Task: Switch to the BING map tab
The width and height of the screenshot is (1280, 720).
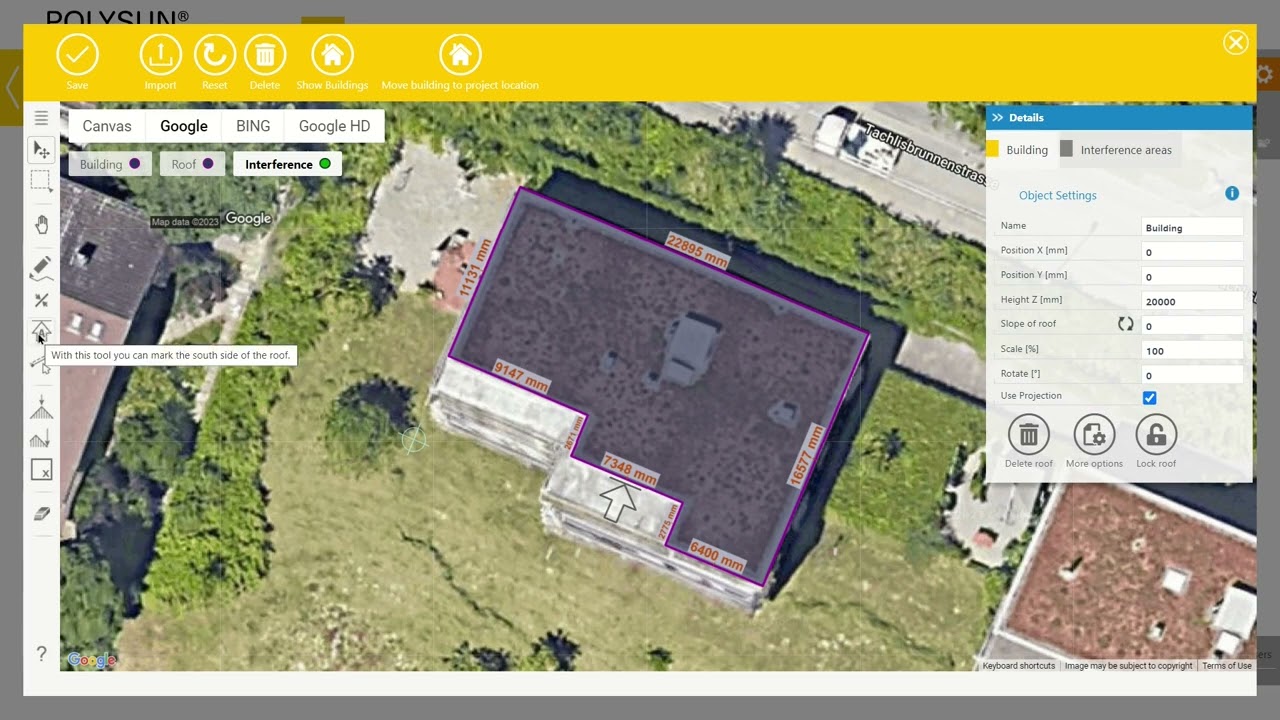Action: click(253, 126)
